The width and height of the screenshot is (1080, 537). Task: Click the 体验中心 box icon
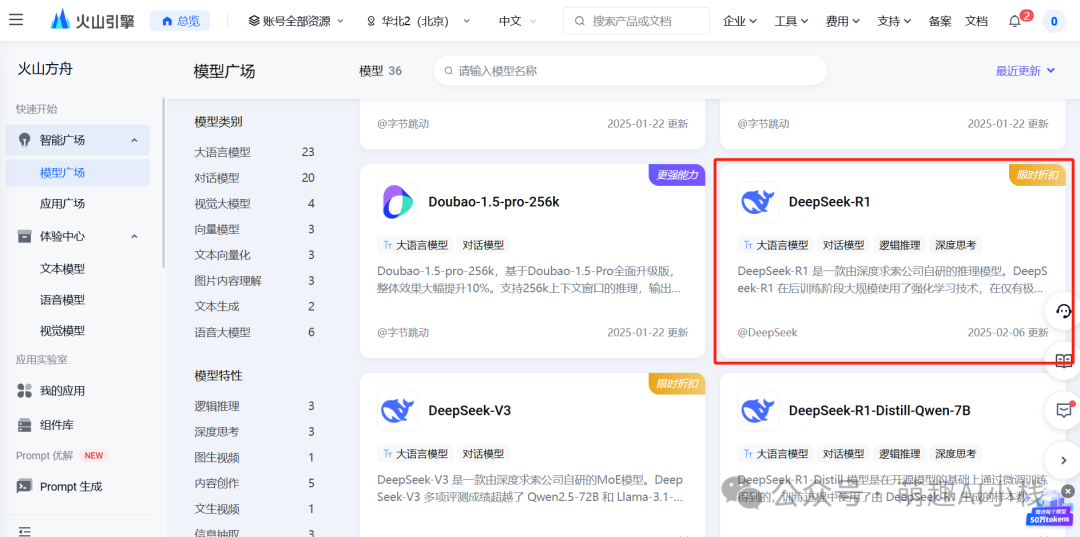click(25, 236)
